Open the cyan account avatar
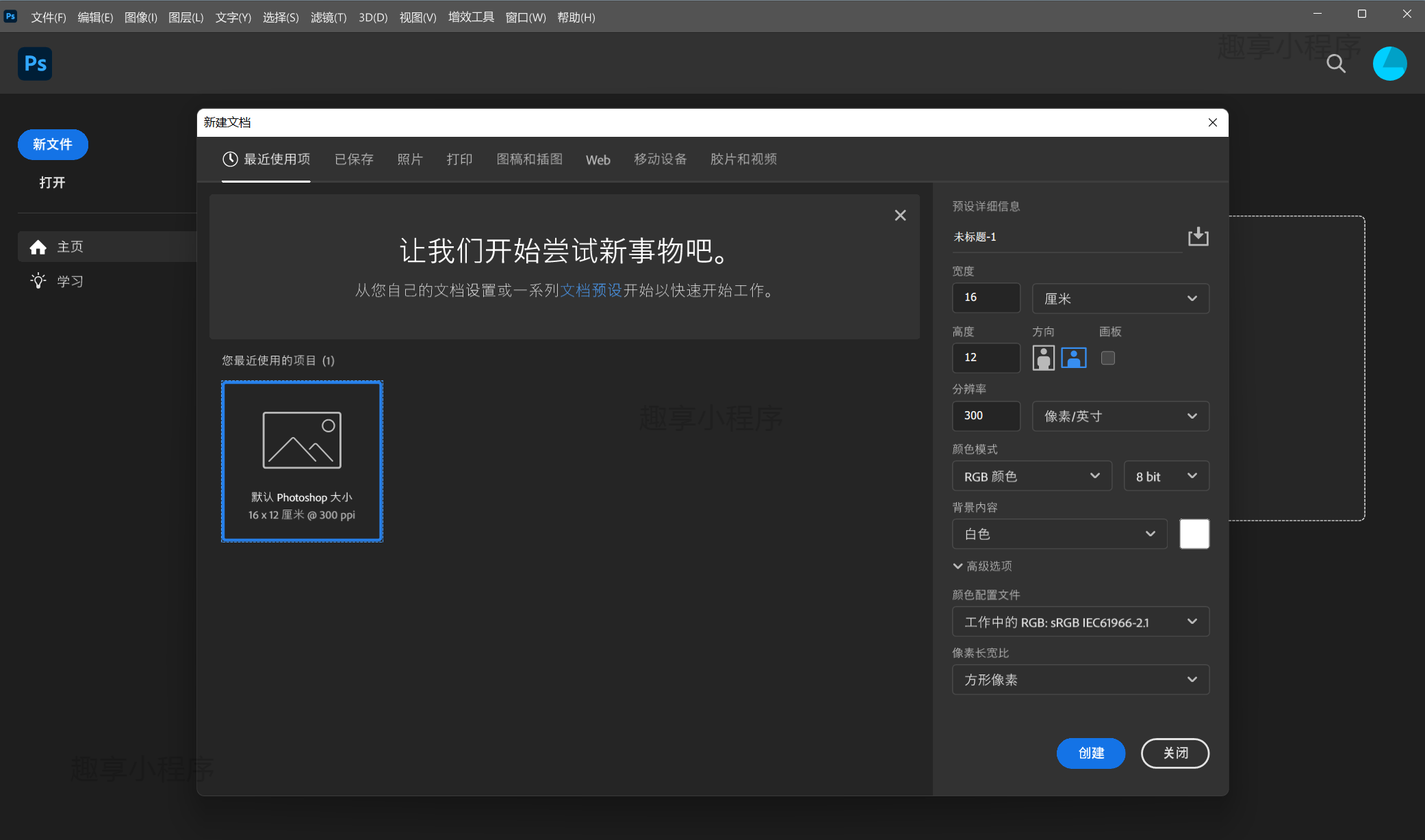1425x840 pixels. click(1389, 64)
